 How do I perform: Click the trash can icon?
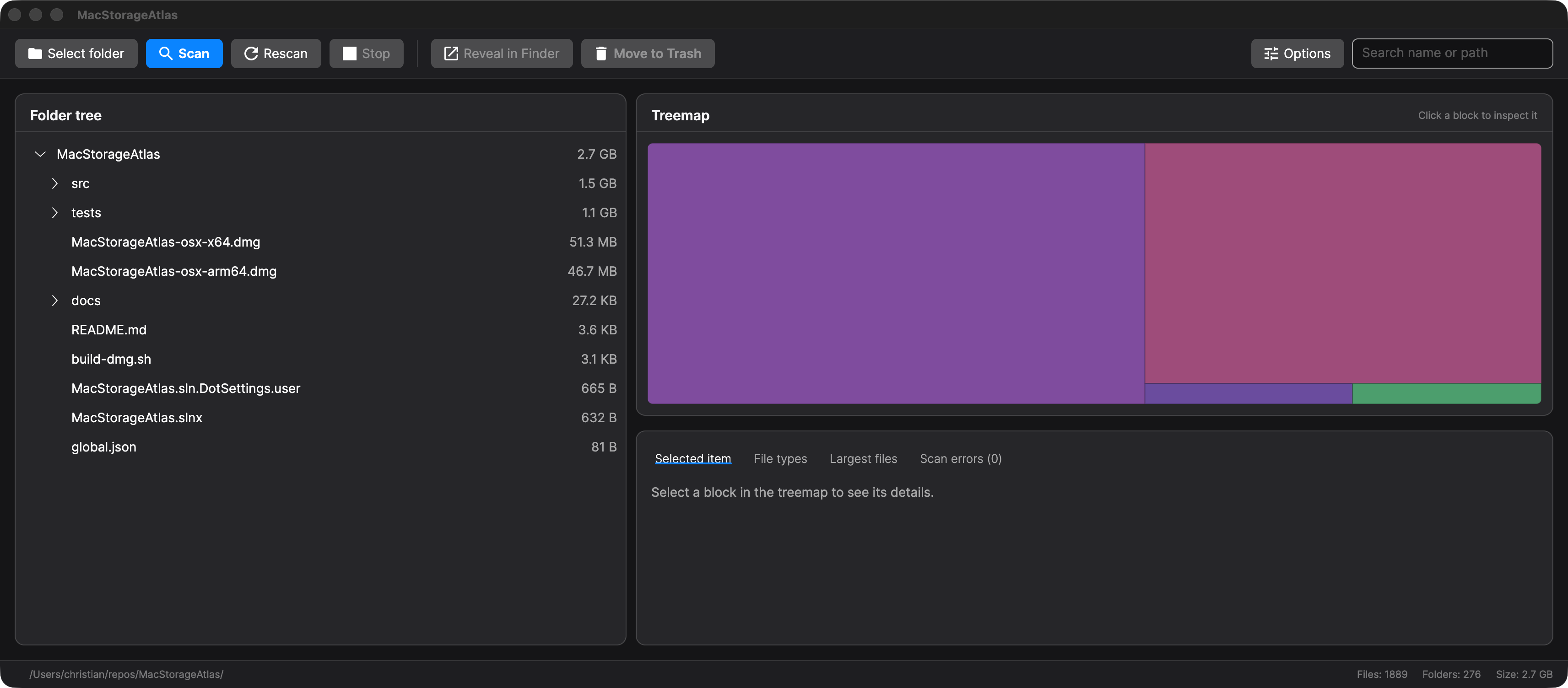point(601,54)
